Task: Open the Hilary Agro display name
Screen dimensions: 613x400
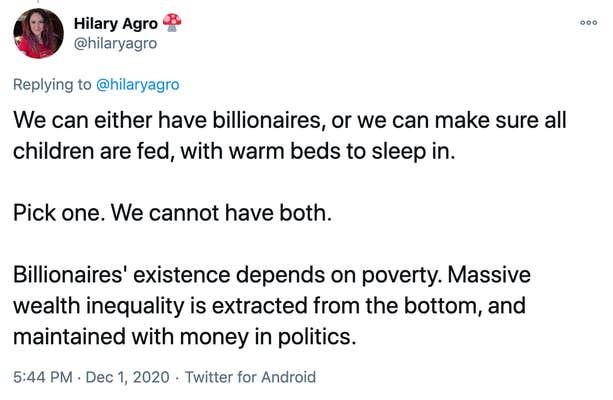Action: point(115,23)
